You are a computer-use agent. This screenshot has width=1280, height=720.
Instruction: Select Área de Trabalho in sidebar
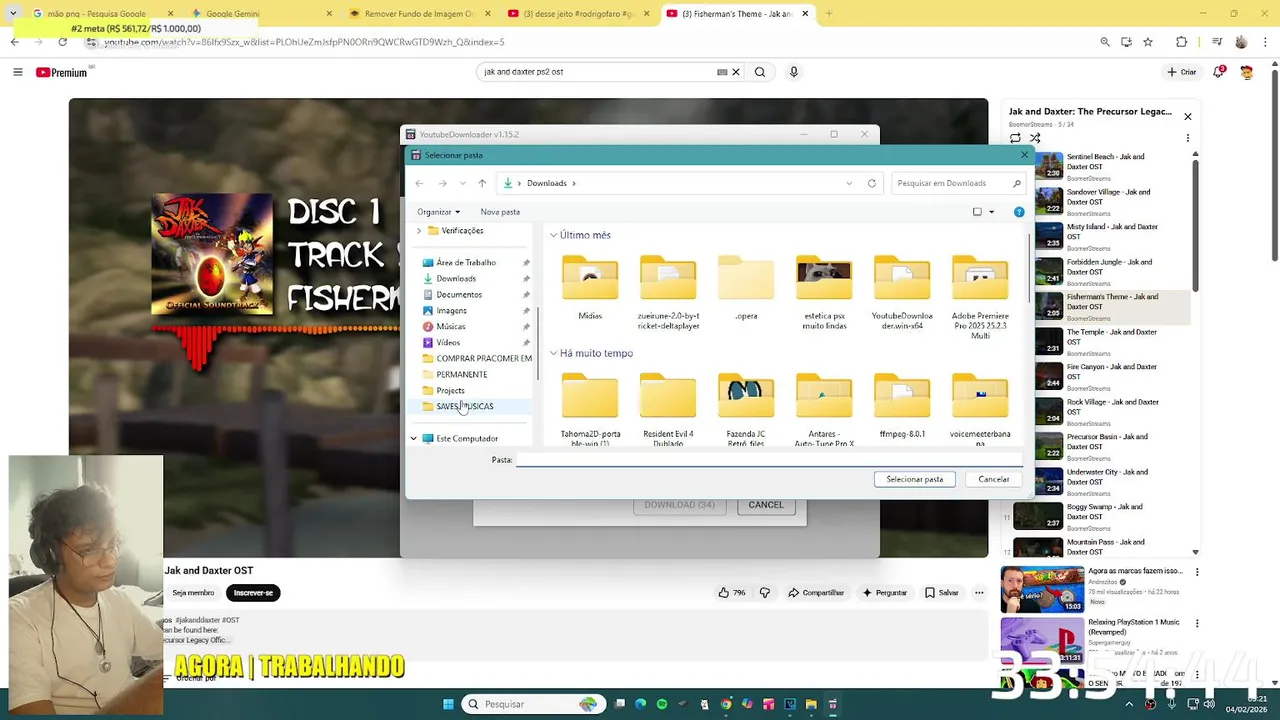point(466,262)
